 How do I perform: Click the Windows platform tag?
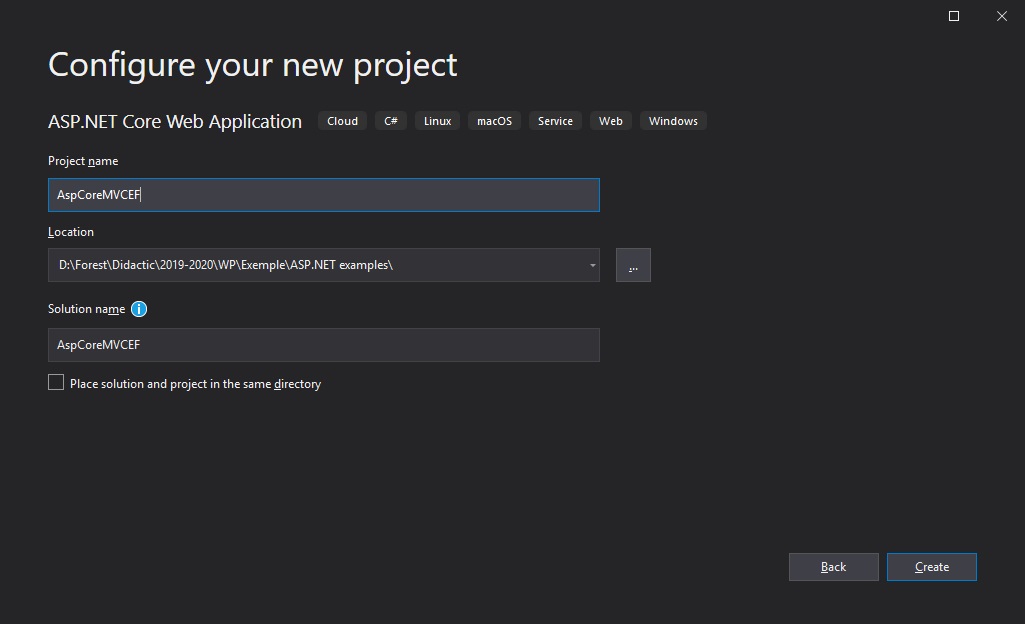pos(673,121)
